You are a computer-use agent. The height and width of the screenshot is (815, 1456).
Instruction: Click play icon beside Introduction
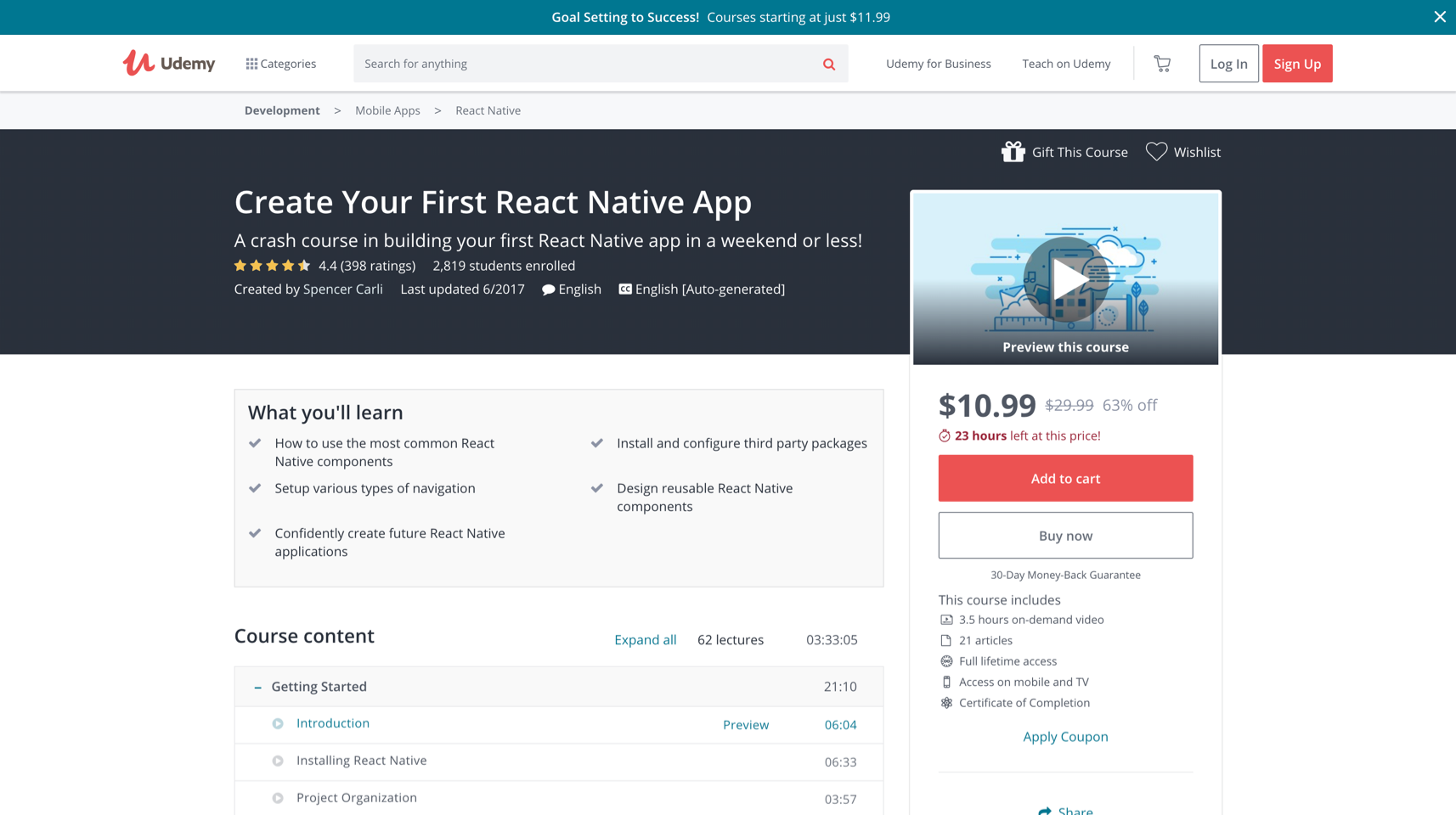(x=278, y=724)
